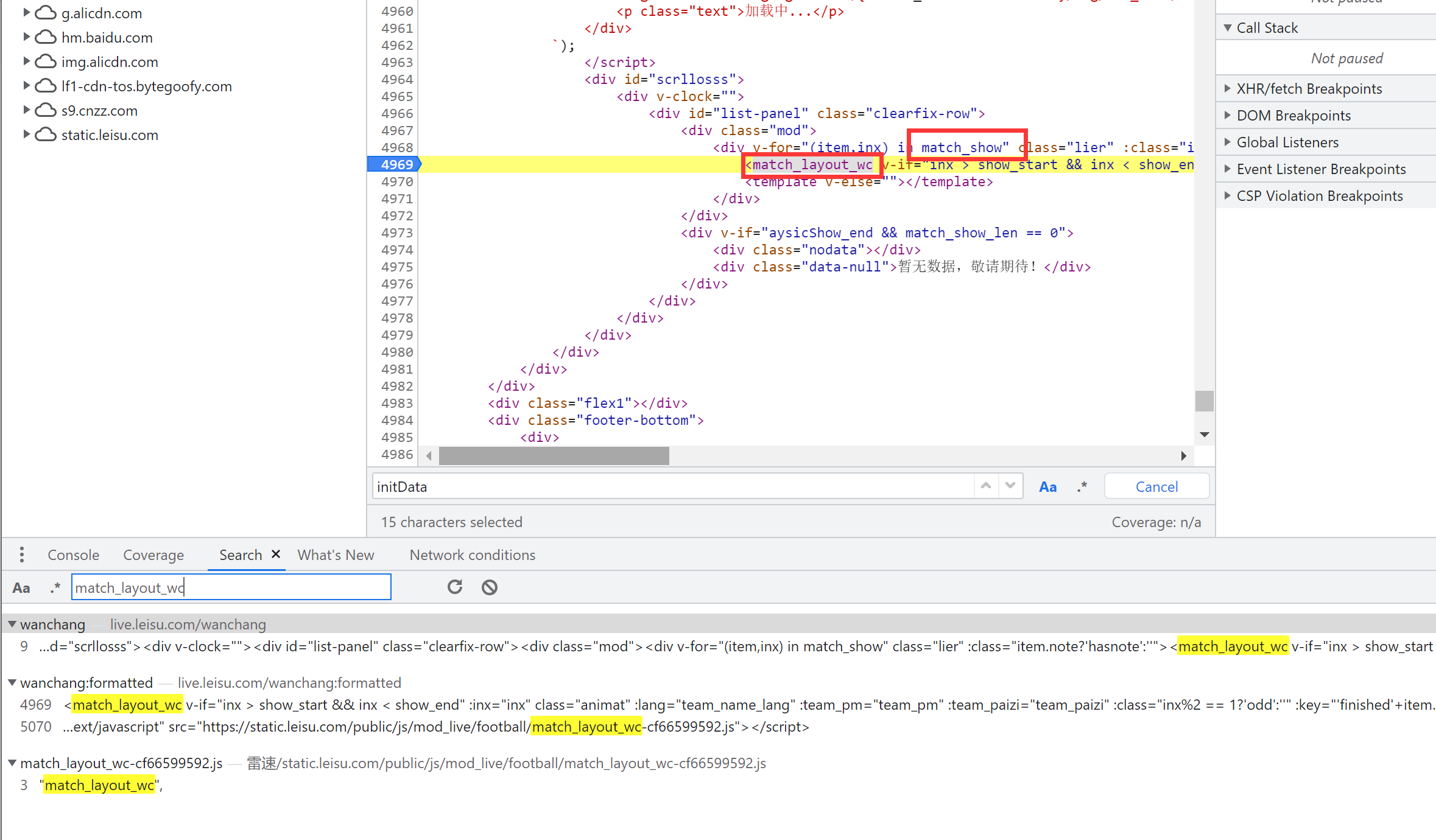Close the Search drawer tab
This screenshot has width=1436, height=840.
pyautogui.click(x=276, y=554)
